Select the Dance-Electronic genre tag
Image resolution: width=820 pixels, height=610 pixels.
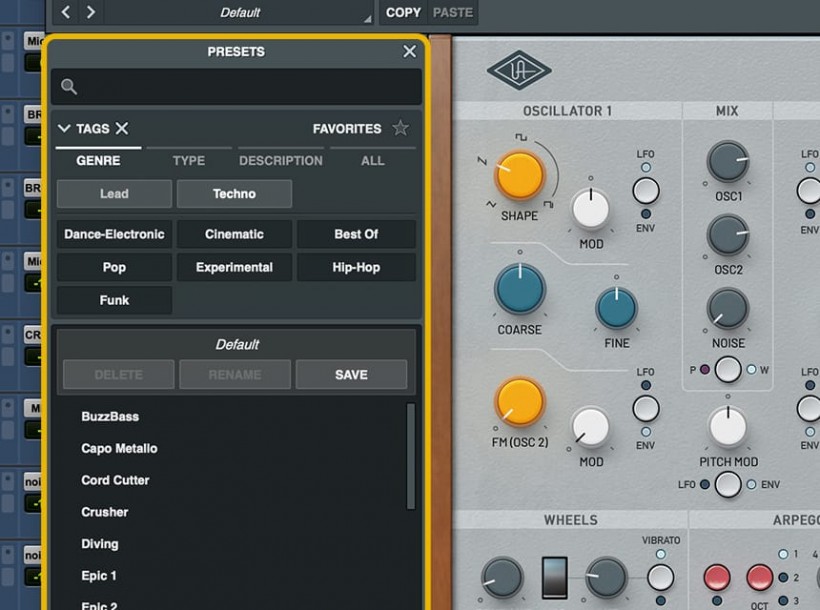114,234
